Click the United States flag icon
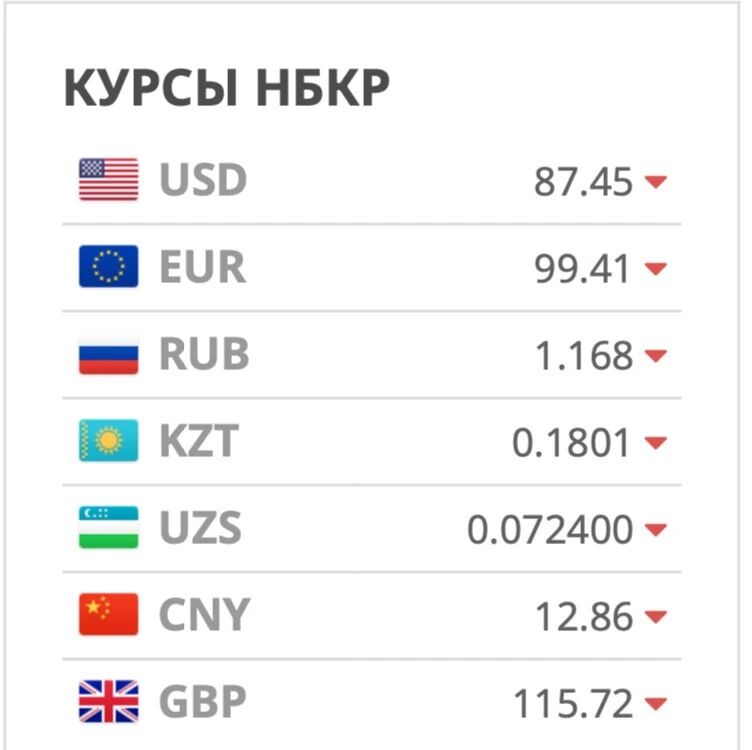Viewport: 752px width, 750px height. pyautogui.click(x=108, y=179)
